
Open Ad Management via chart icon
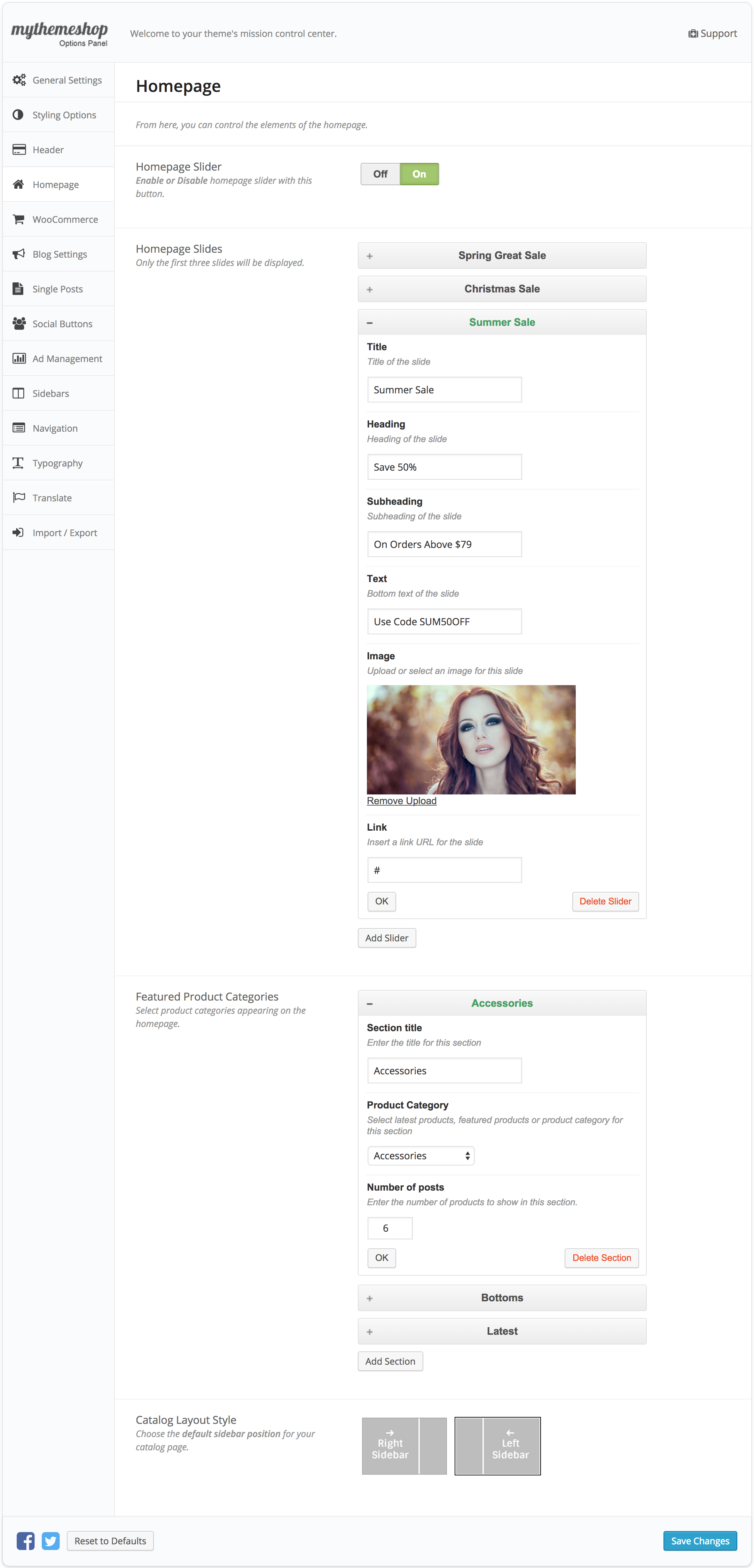click(18, 358)
